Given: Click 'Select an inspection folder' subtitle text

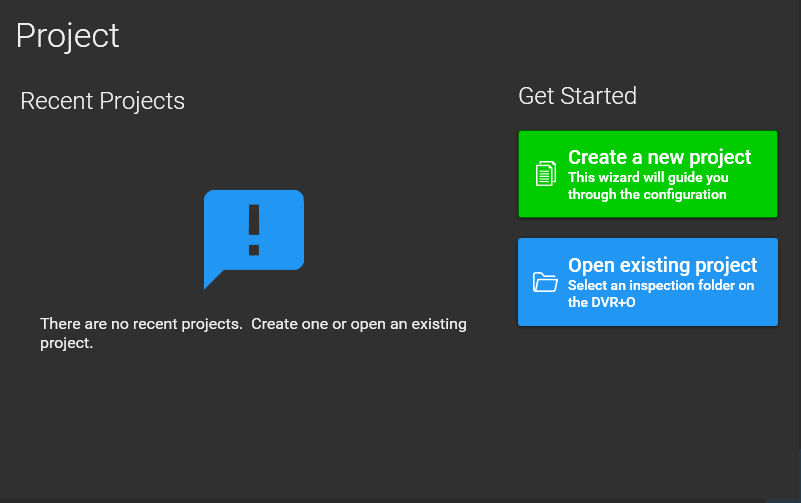Looking at the screenshot, I should [660, 286].
